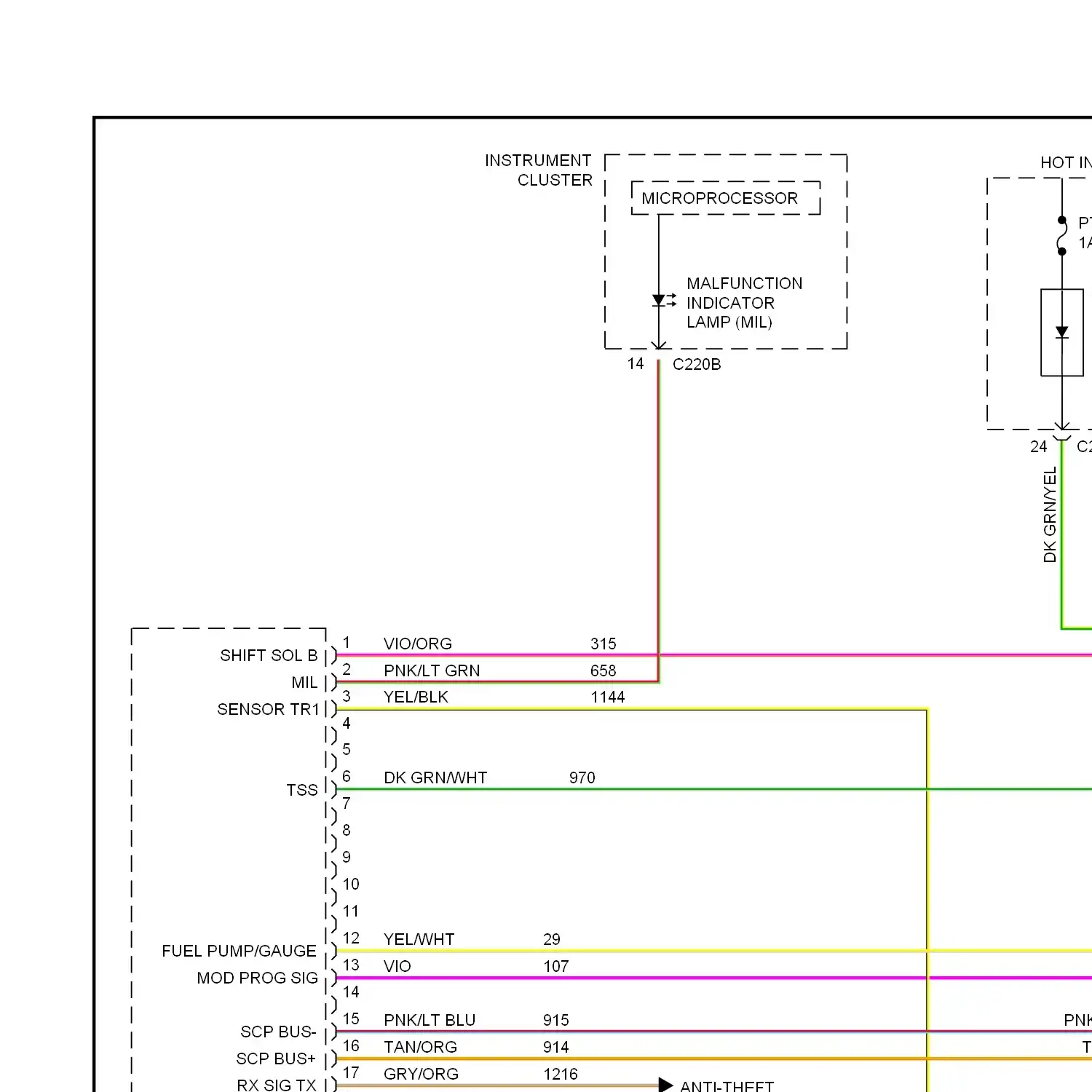
Task: Click the MICROPROCESSOR box label
Action: pos(719,198)
